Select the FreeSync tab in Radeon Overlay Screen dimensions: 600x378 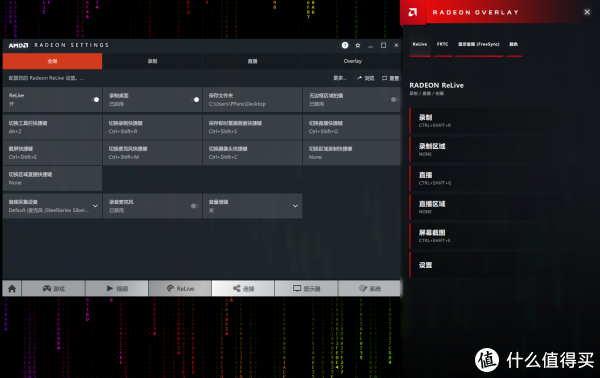pyautogui.click(x=479, y=45)
